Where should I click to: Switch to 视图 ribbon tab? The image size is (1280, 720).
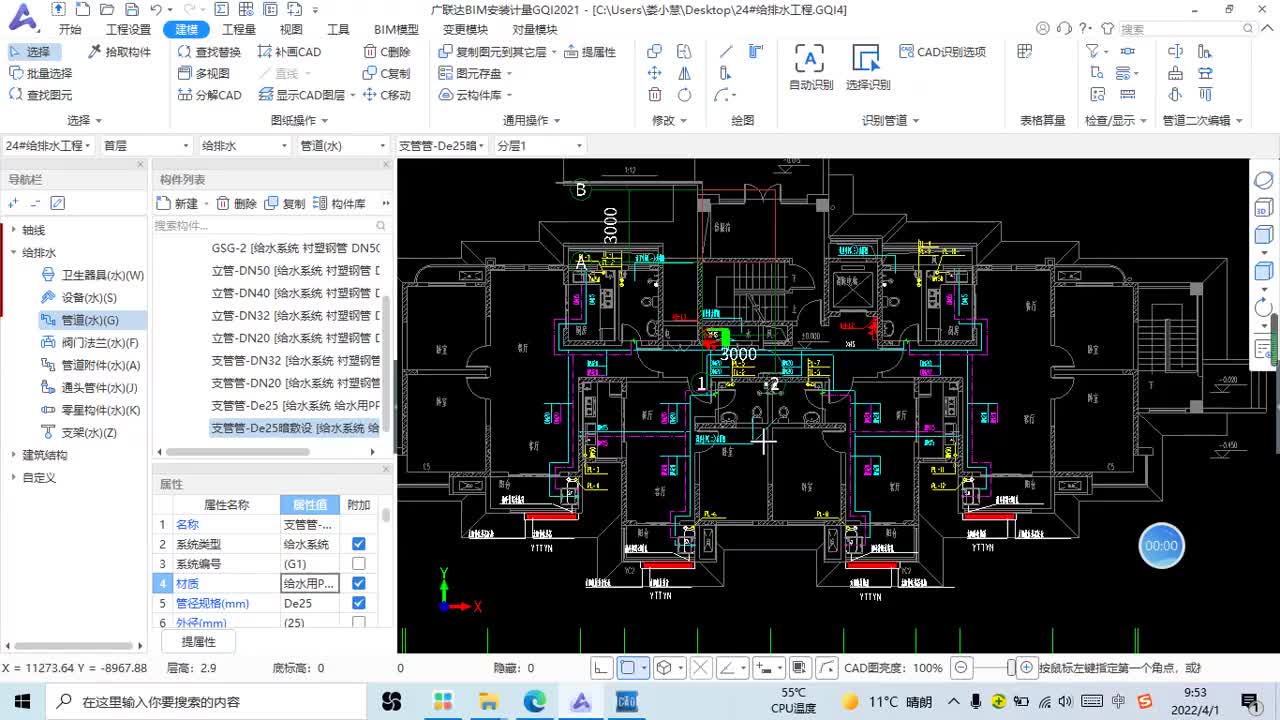click(x=291, y=29)
